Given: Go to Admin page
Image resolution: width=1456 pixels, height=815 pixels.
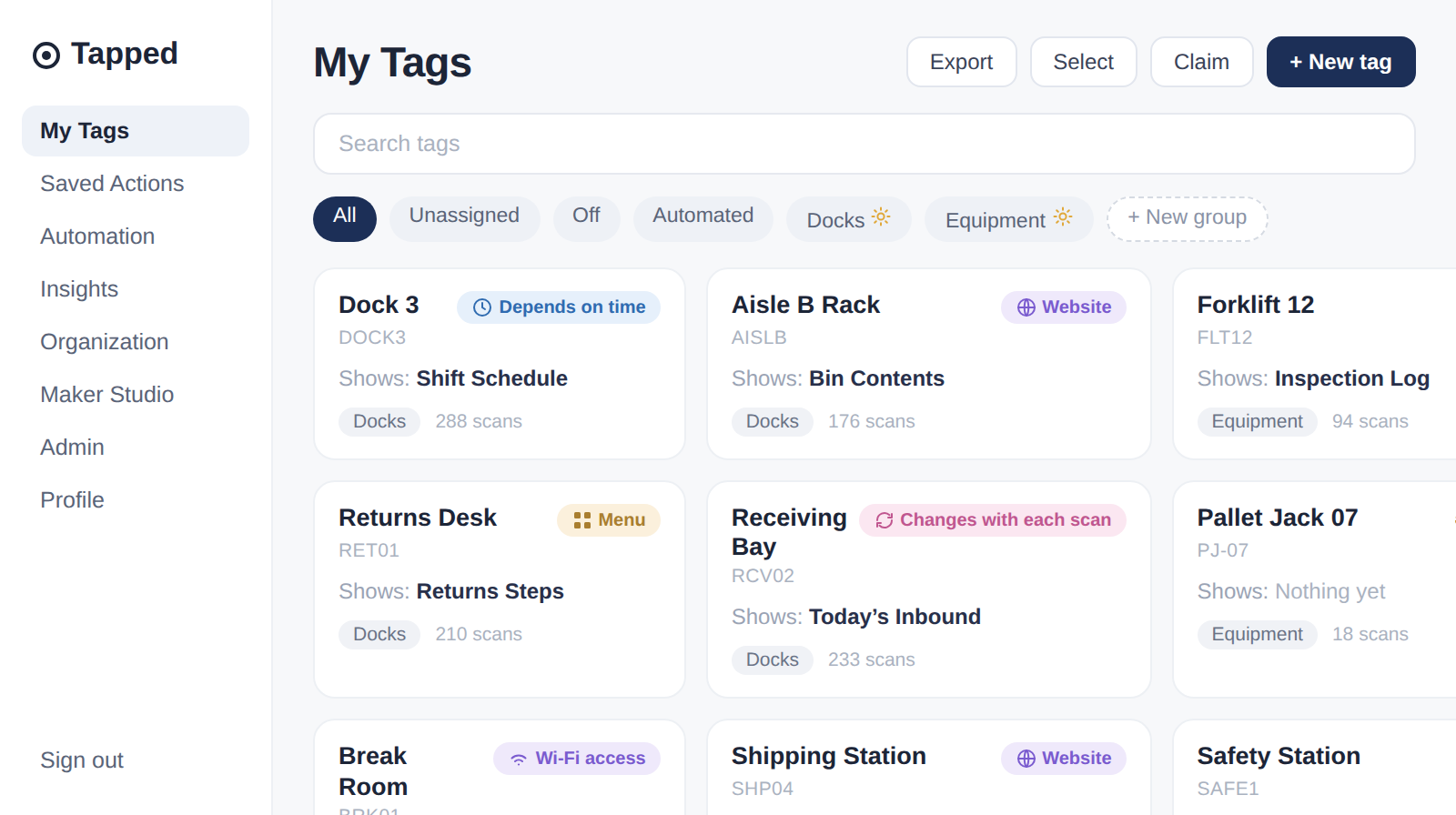Looking at the screenshot, I should coord(136,448).
